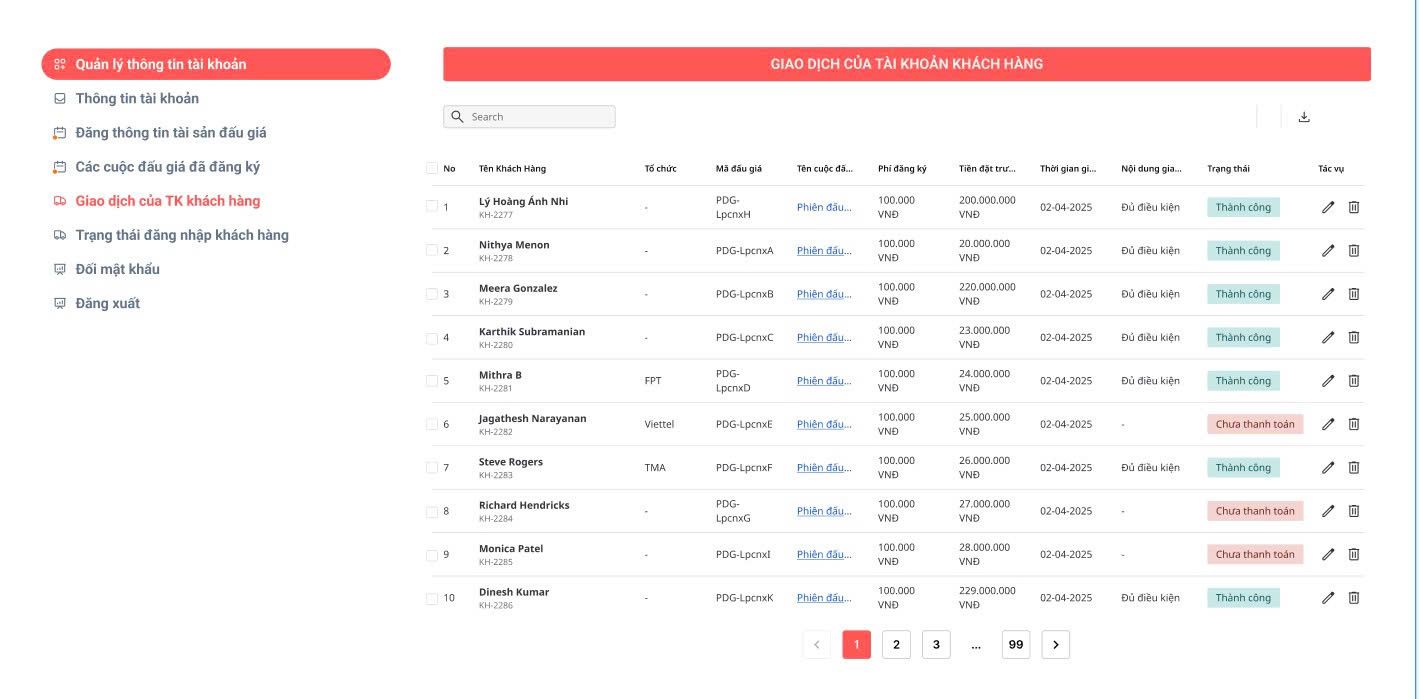
Task: Click the Search input field
Action: 530,117
